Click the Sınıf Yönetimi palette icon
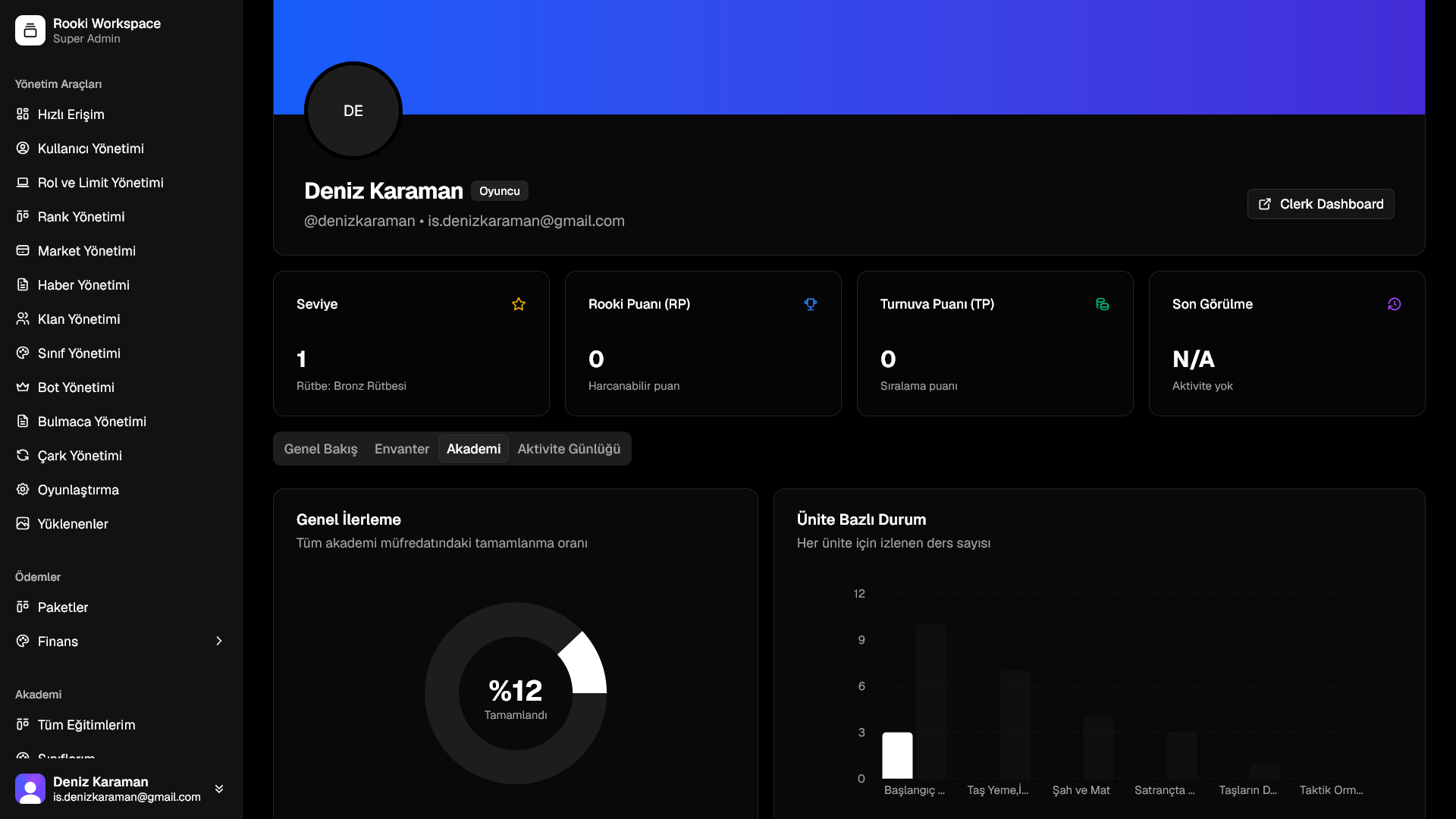This screenshot has width=1456, height=819. (23, 353)
